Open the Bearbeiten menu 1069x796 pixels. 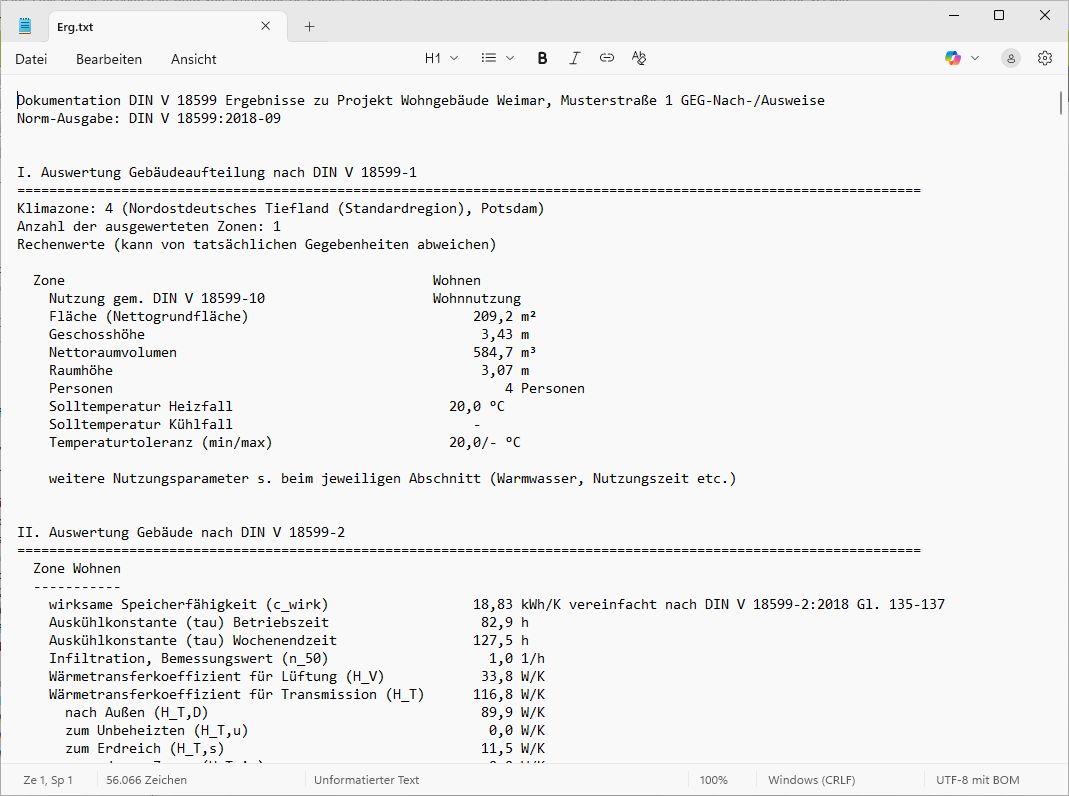(x=109, y=59)
